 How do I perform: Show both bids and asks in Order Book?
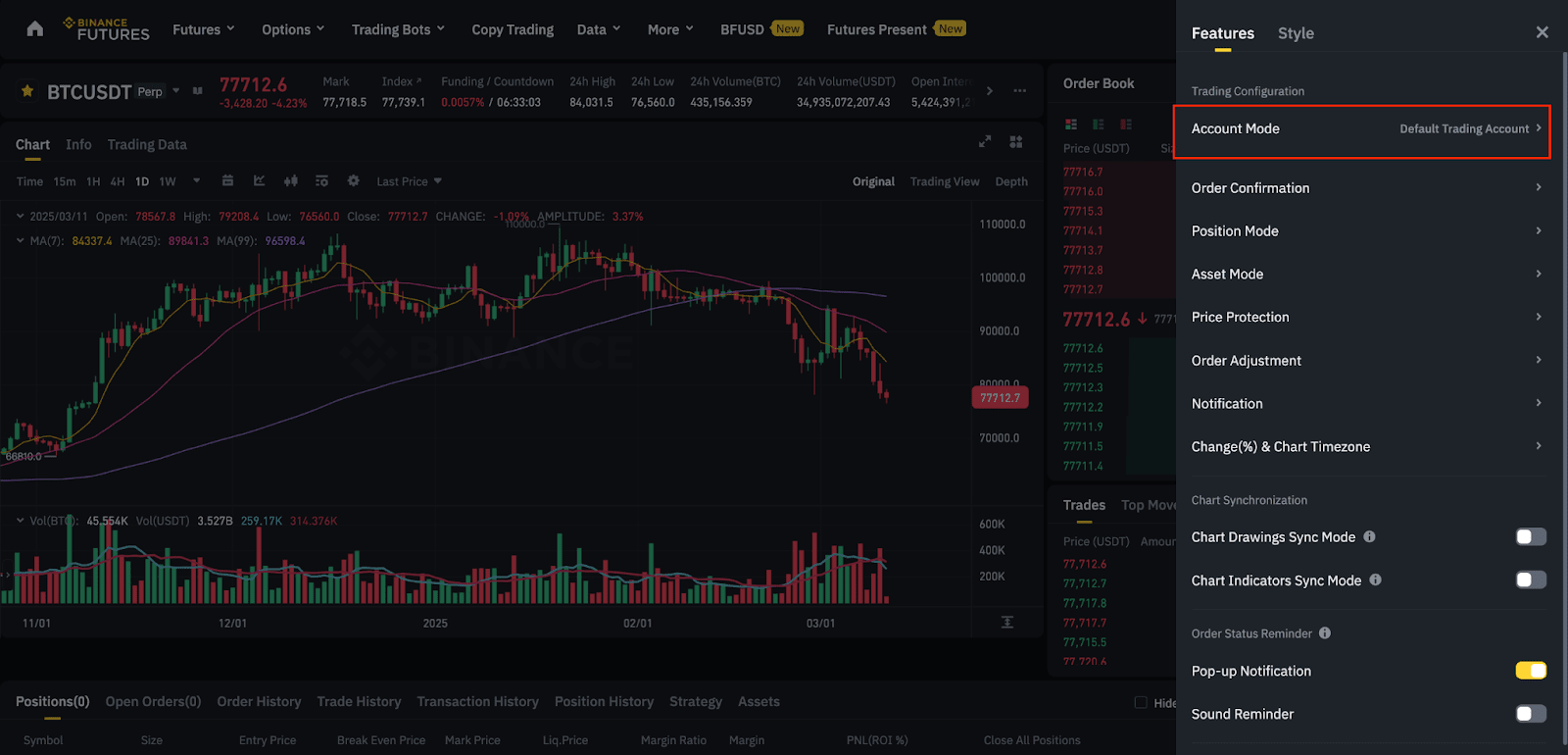1071,125
